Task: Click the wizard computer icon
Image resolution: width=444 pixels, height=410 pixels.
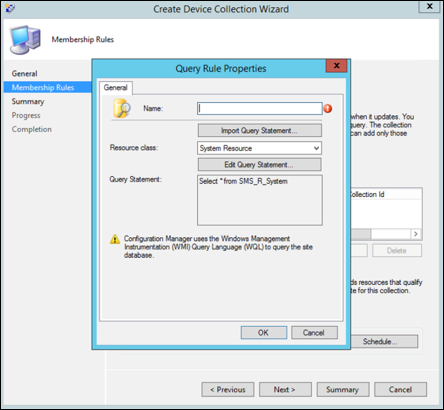Action: 25,40
